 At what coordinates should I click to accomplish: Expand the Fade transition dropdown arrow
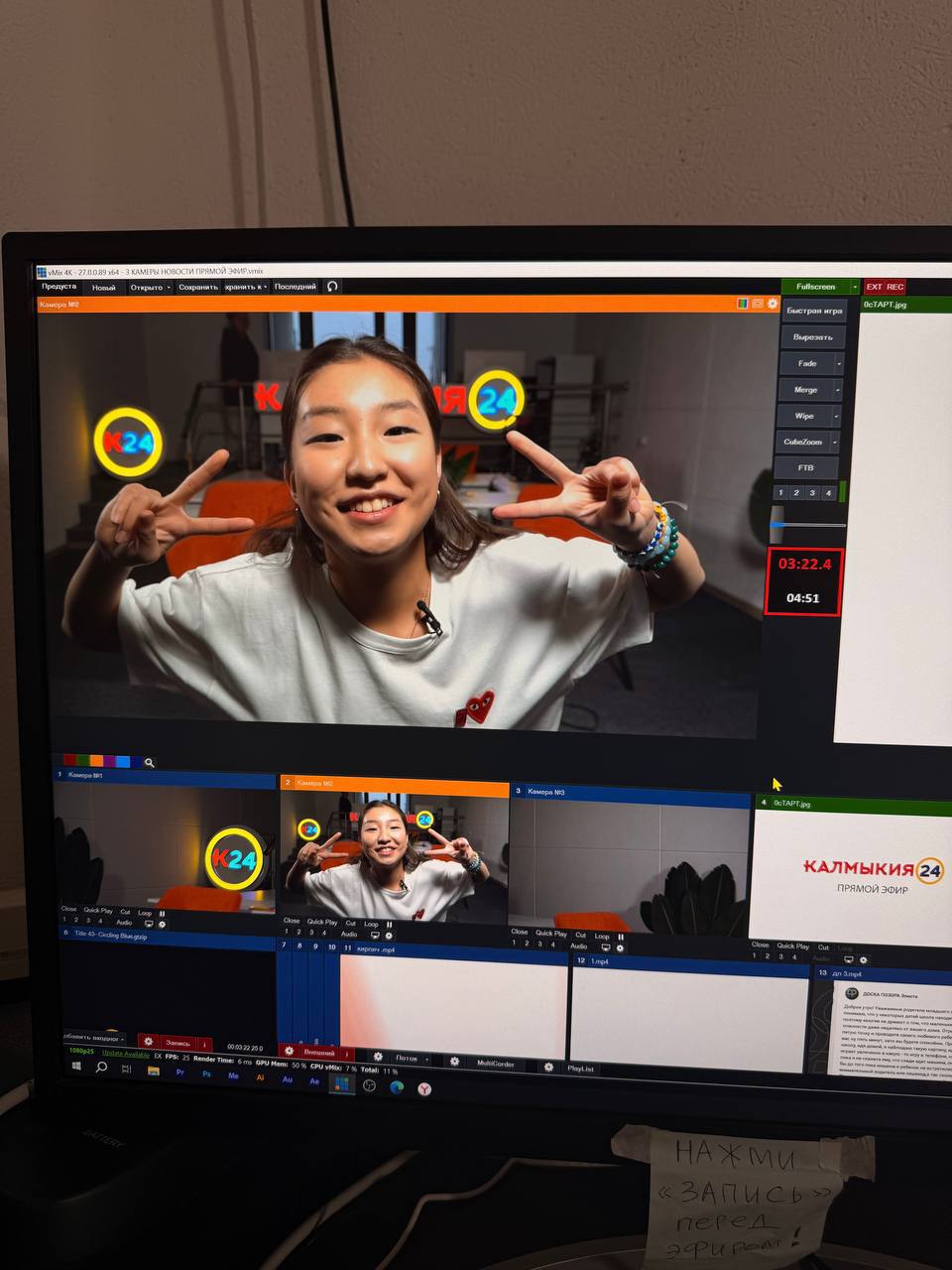pos(838,364)
